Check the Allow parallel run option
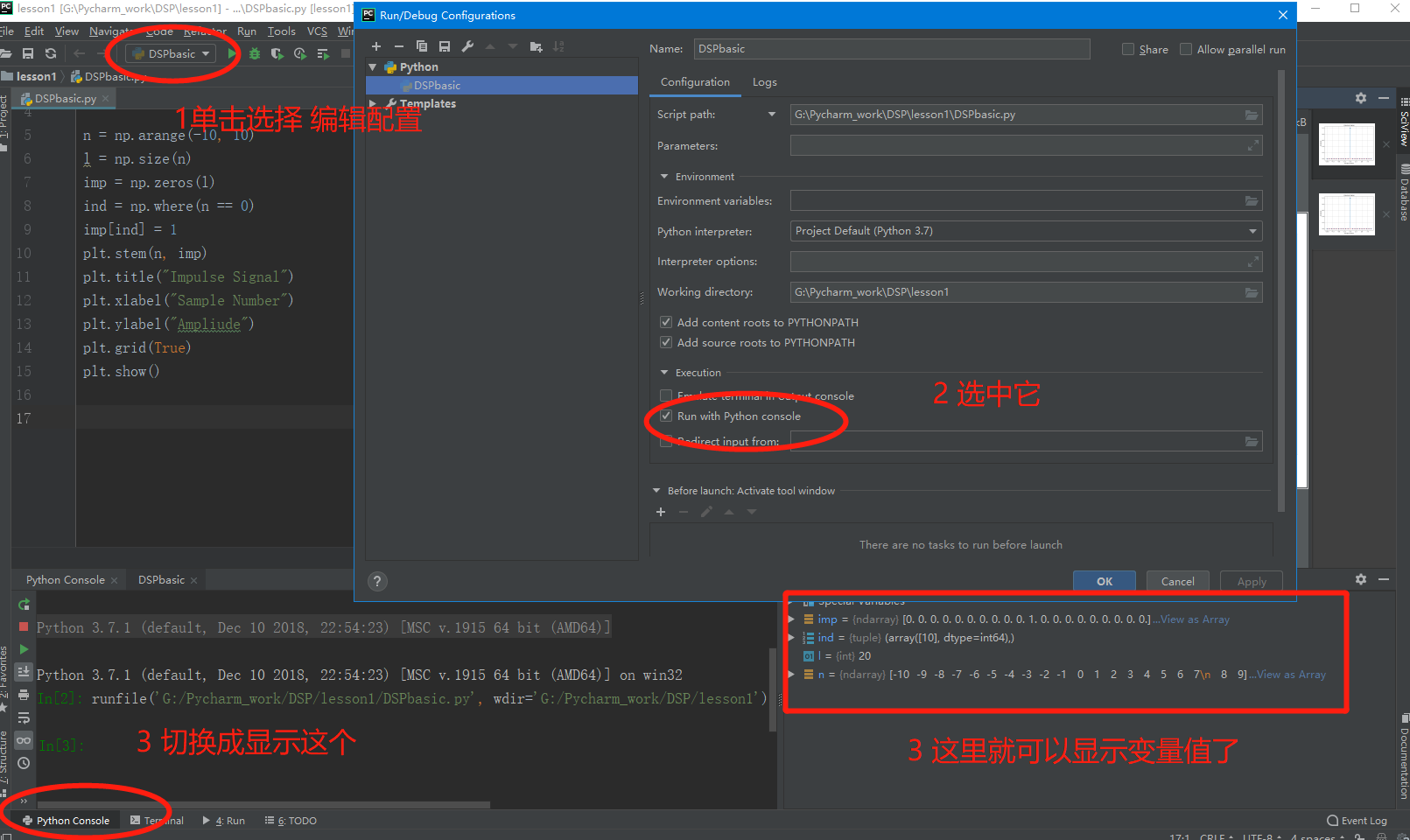1410x840 pixels. (1187, 49)
